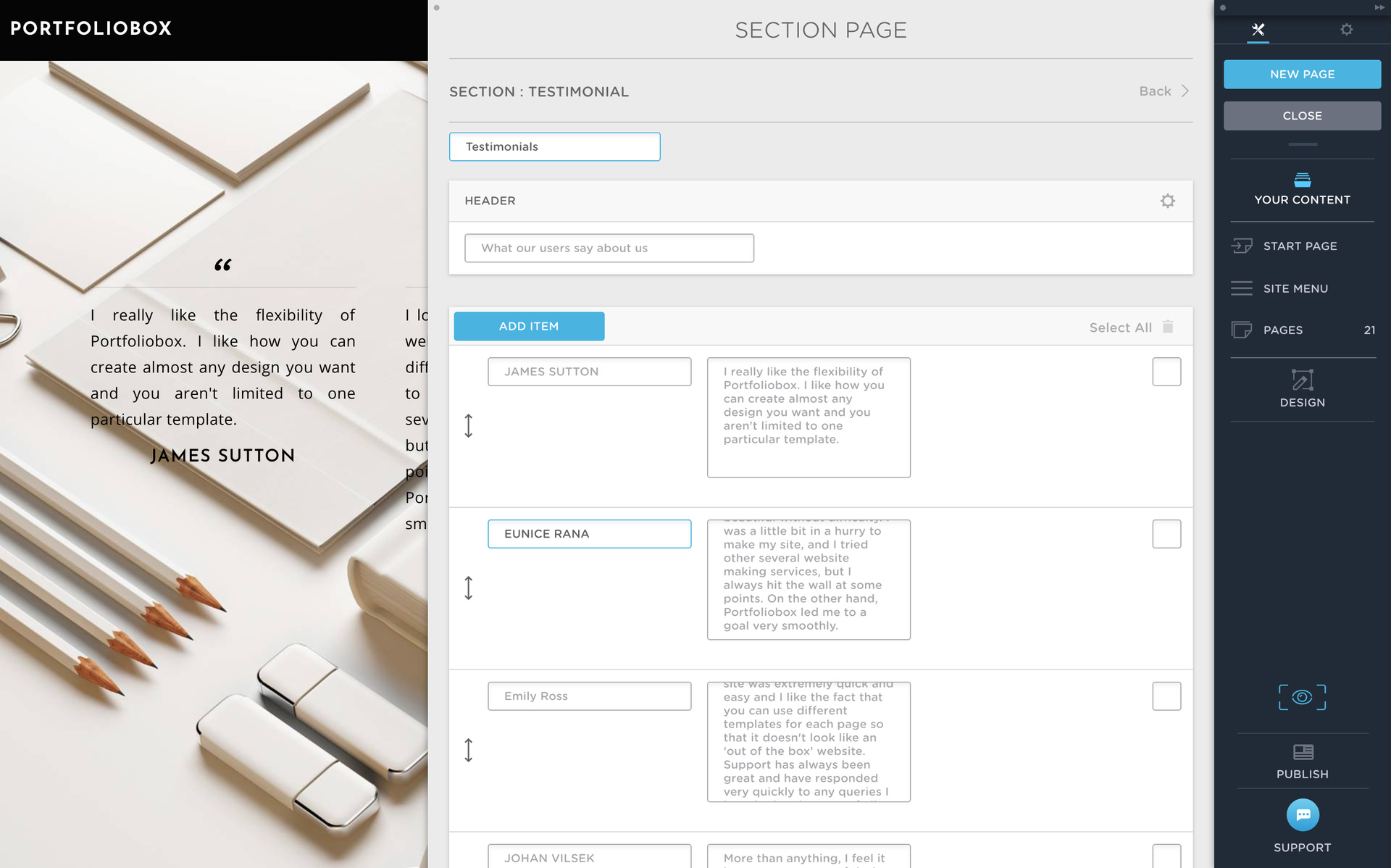Click the pages count 21

1369,330
